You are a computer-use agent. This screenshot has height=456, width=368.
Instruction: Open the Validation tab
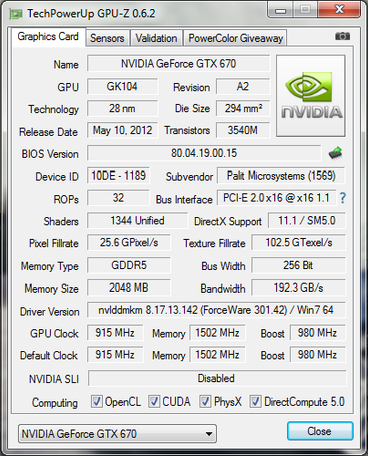pyautogui.click(x=156, y=38)
